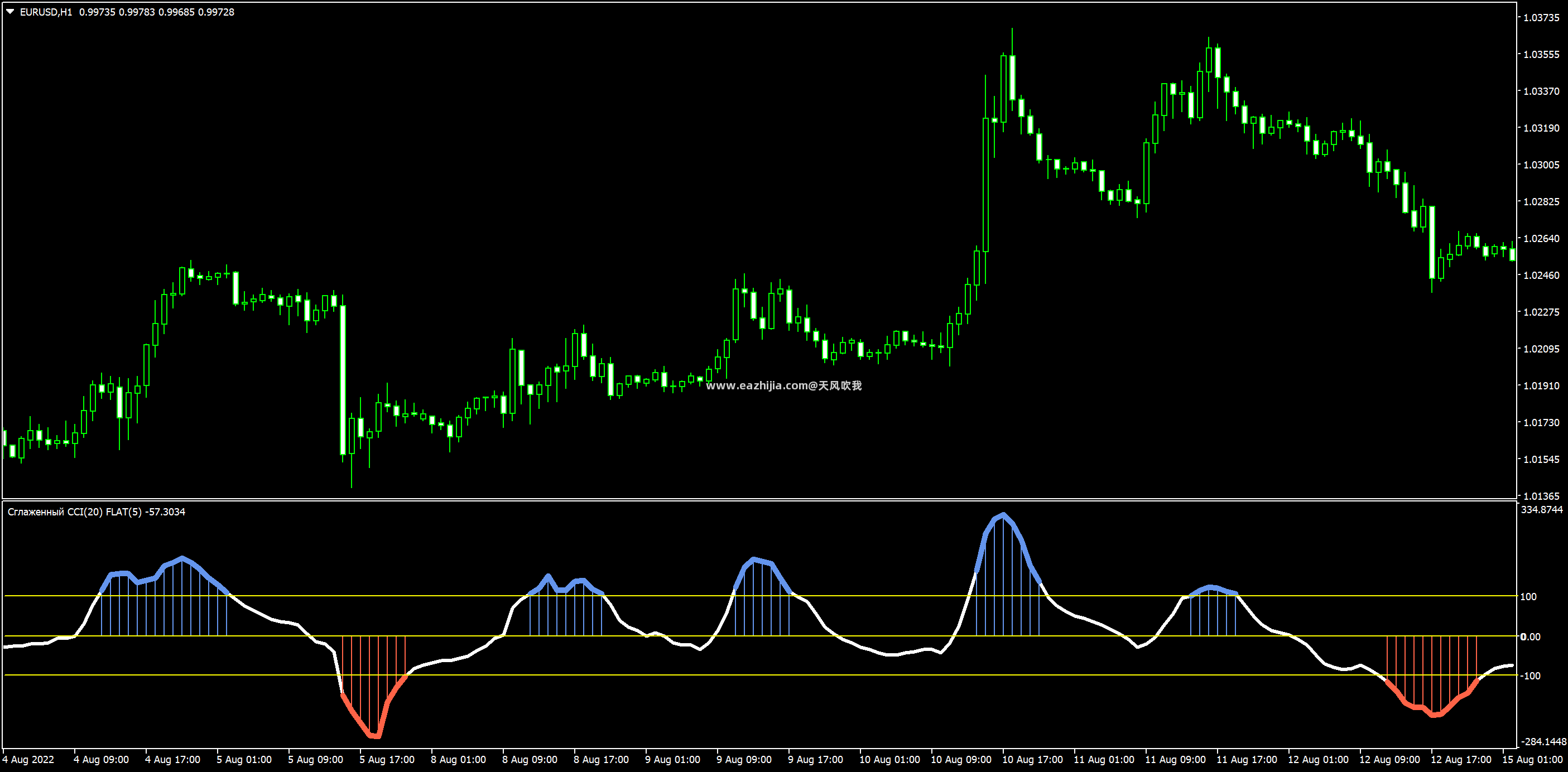1568x772 pixels.
Task: Select the 1.03370 price scale label
Action: click(x=1541, y=91)
